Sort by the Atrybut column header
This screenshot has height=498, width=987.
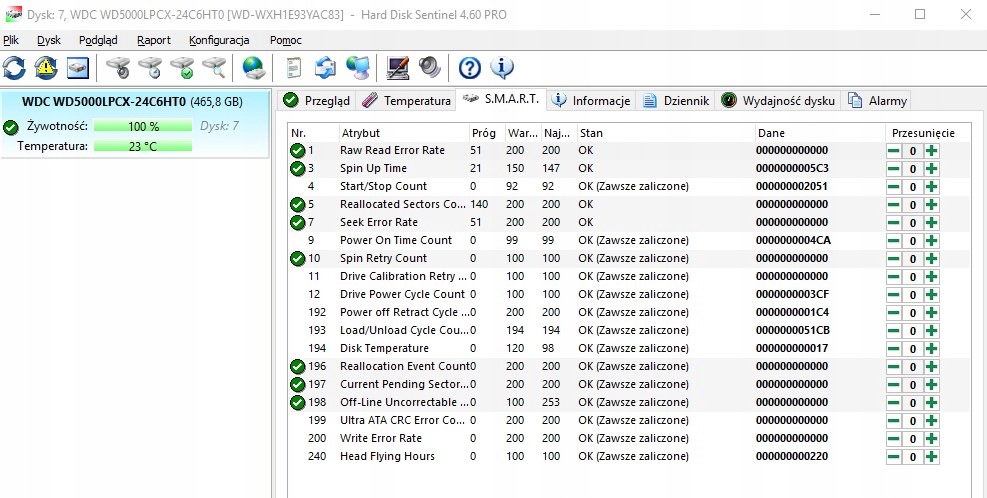[403, 133]
